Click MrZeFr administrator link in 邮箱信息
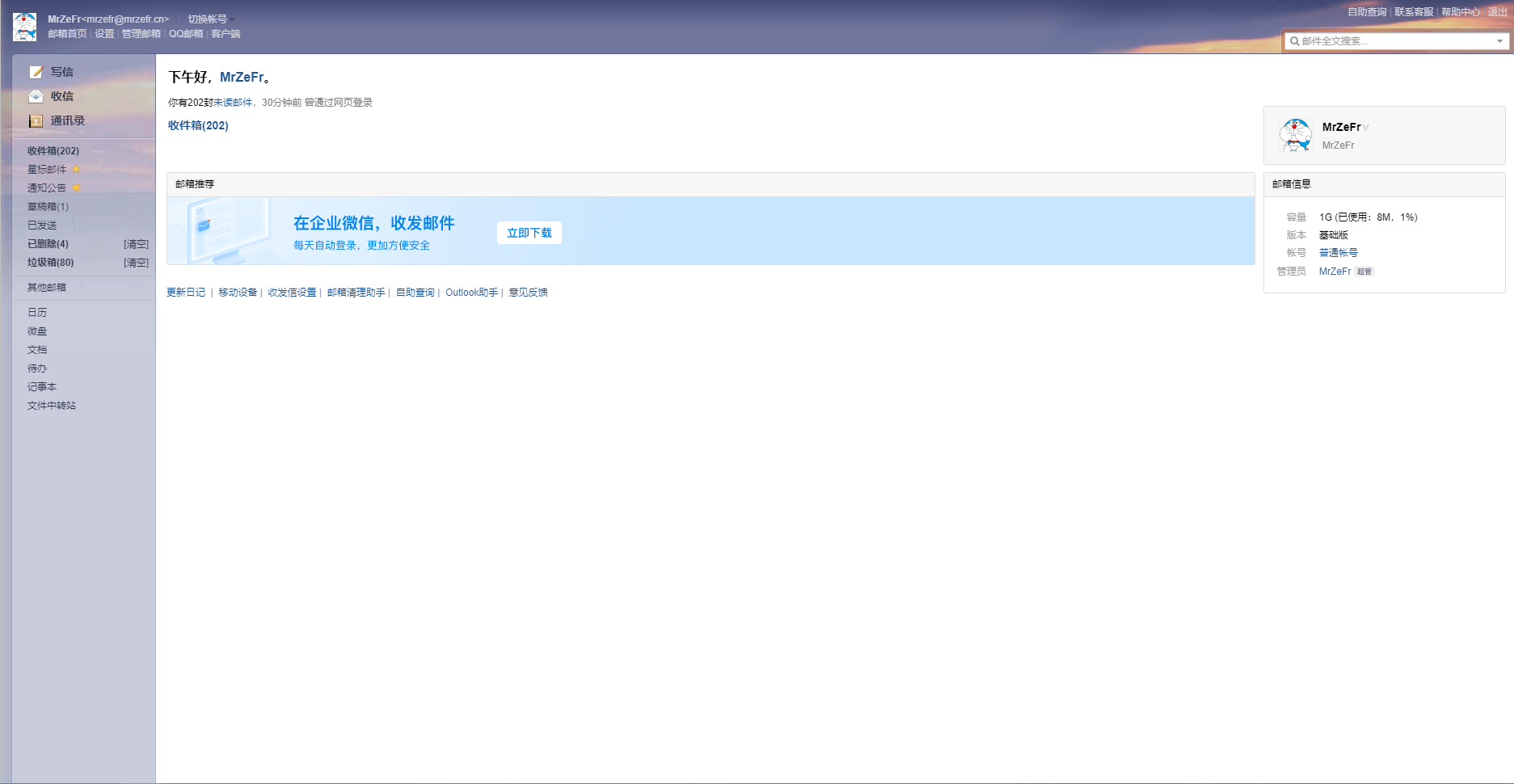Viewport: 1514px width, 784px height. click(x=1335, y=271)
